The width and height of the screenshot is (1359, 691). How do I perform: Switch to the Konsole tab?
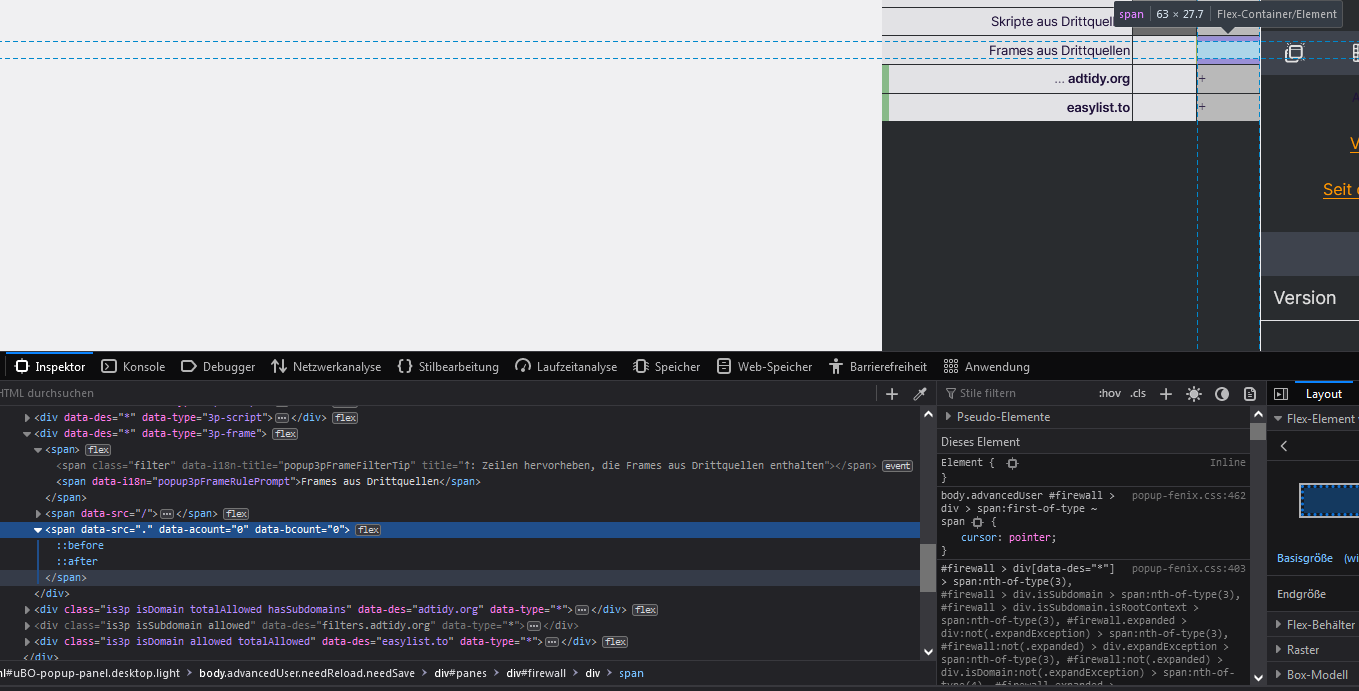pyautogui.click(x=134, y=367)
